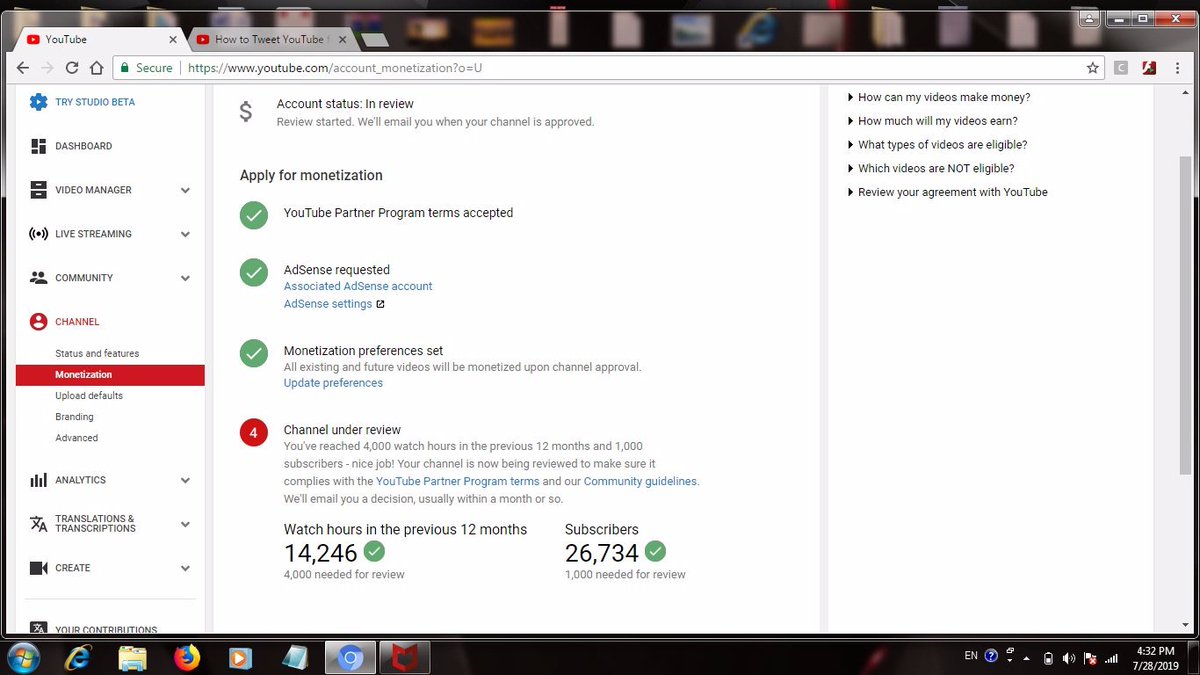Click the new tab button

tap(374, 40)
